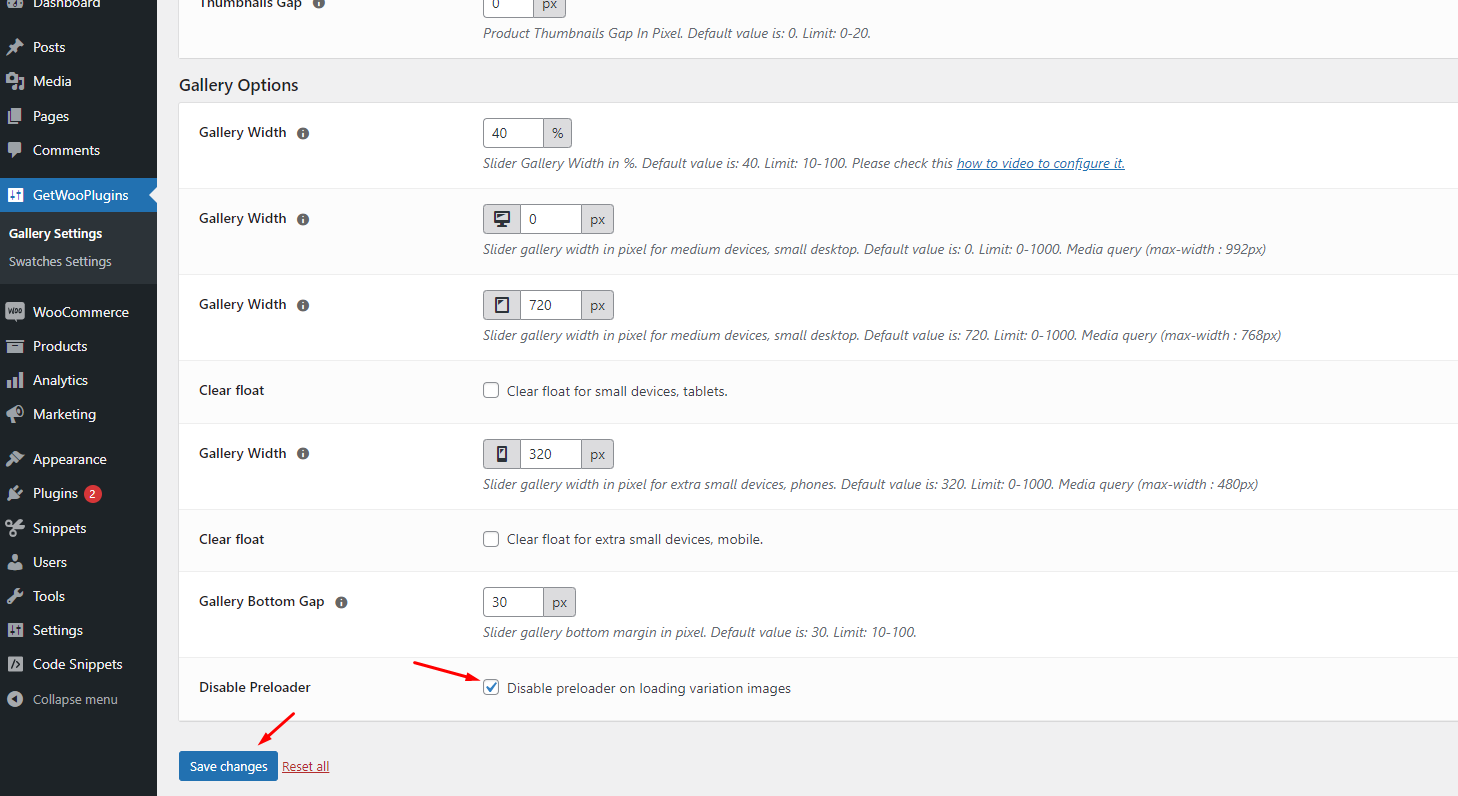Click info icon beside Gallery Width 720 row
1458x796 pixels.
click(303, 305)
